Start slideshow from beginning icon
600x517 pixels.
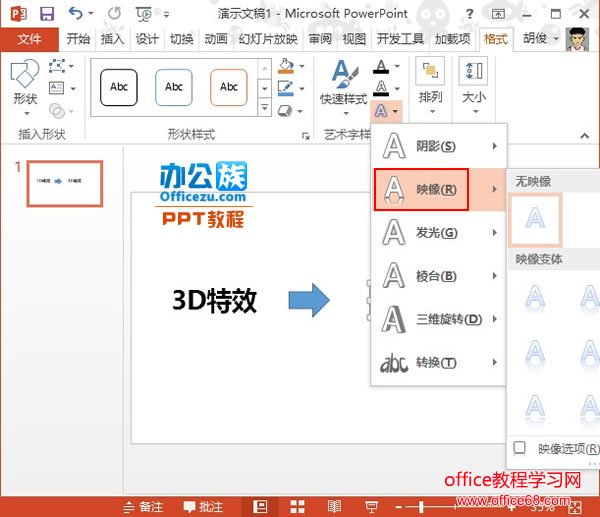143,14
